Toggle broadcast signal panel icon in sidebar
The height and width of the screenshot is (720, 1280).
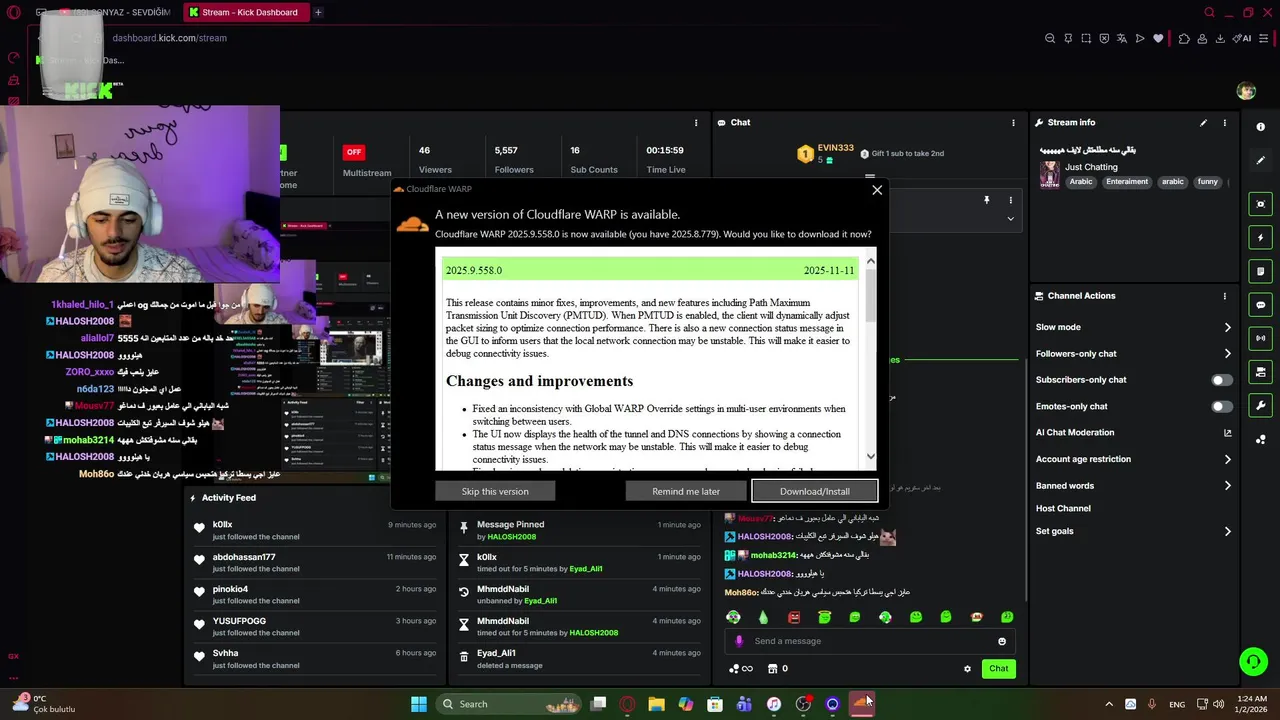(1260, 338)
